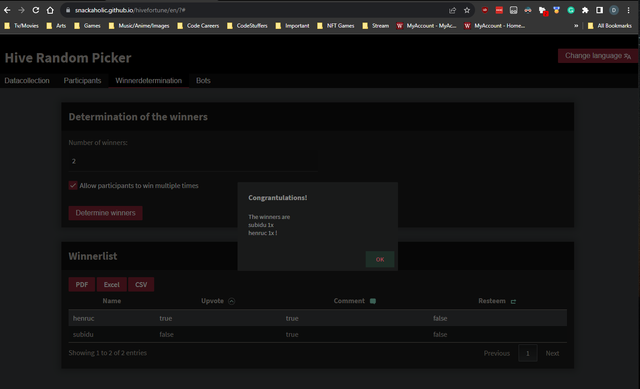The height and width of the screenshot is (389, 640).
Task: Reload the page
Action: (36, 10)
